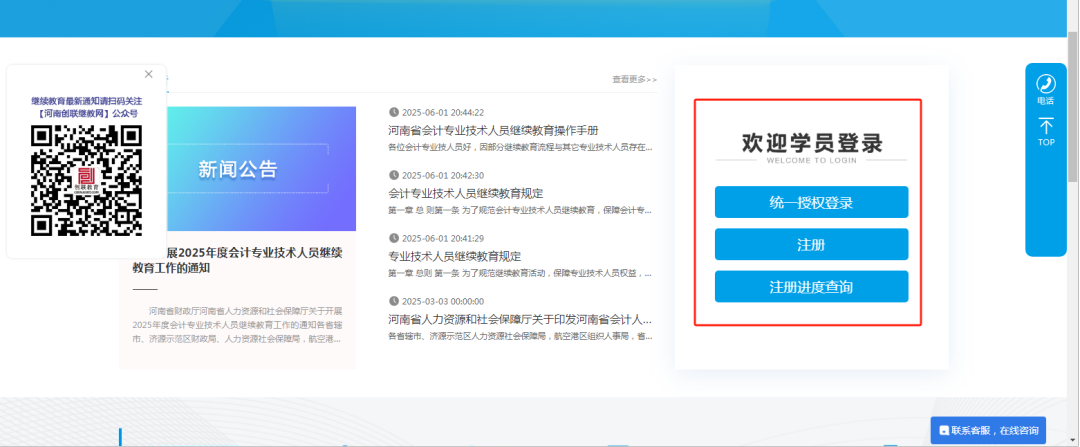
Task: Click the clock icon beside 2025-03-03 00:00:00
Action: [x=393, y=301]
